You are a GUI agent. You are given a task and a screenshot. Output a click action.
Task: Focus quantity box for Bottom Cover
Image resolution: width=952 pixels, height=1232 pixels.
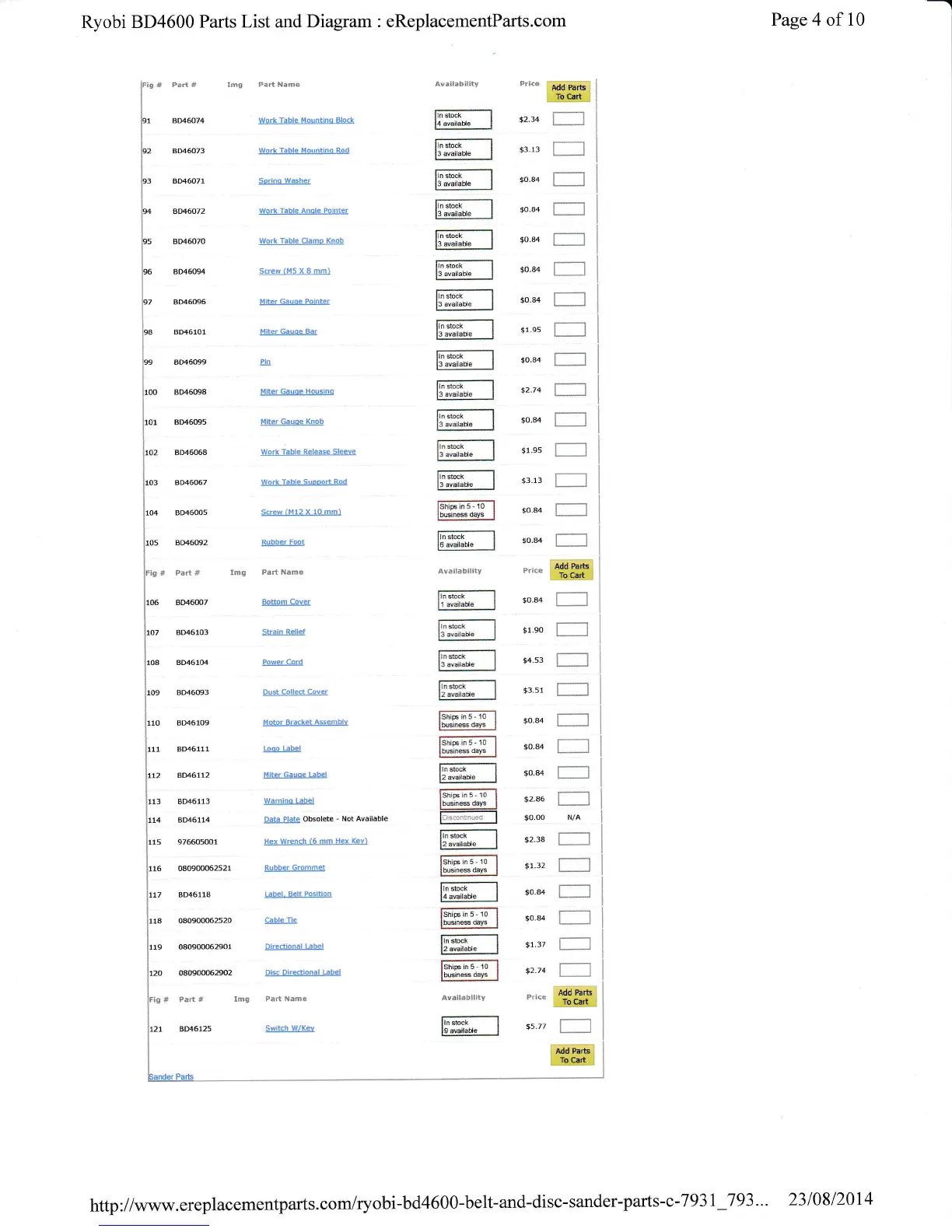pyautogui.click(x=572, y=600)
